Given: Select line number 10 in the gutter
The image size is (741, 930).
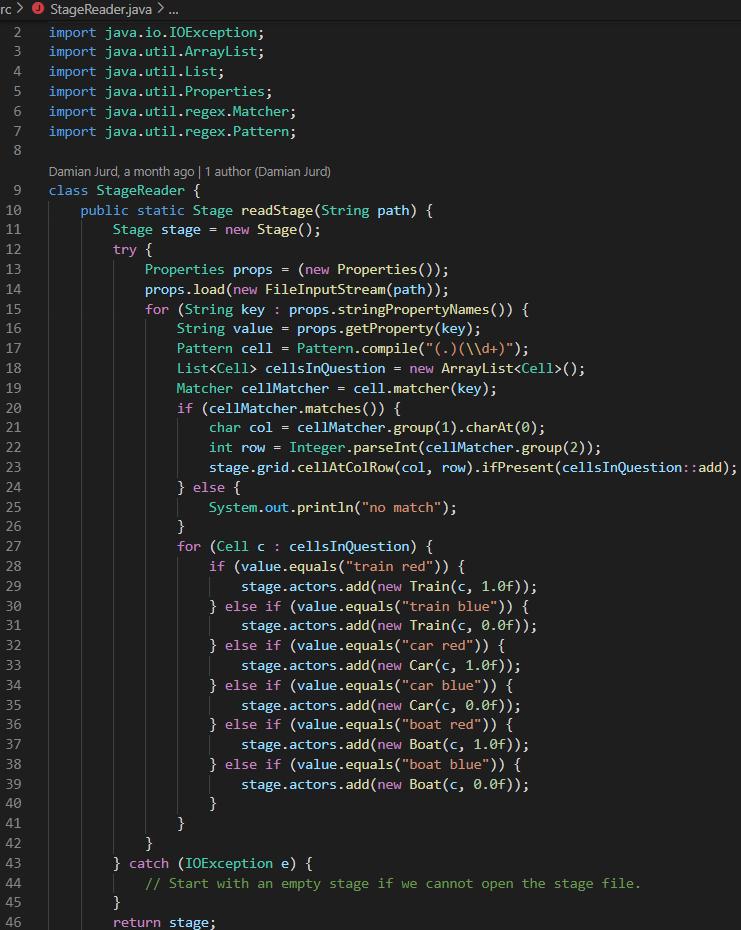Looking at the screenshot, I should 13,210.
